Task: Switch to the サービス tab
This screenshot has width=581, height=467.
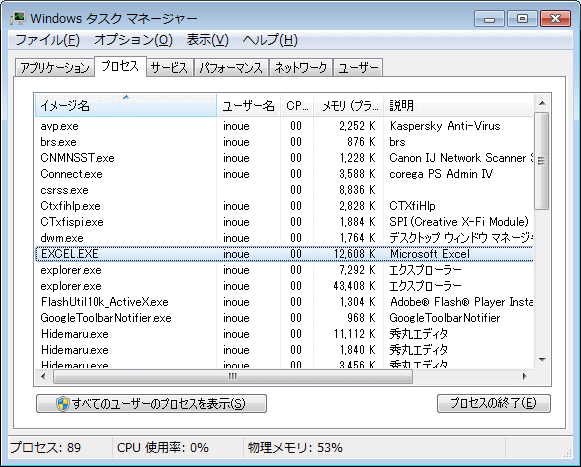Action: tap(170, 68)
